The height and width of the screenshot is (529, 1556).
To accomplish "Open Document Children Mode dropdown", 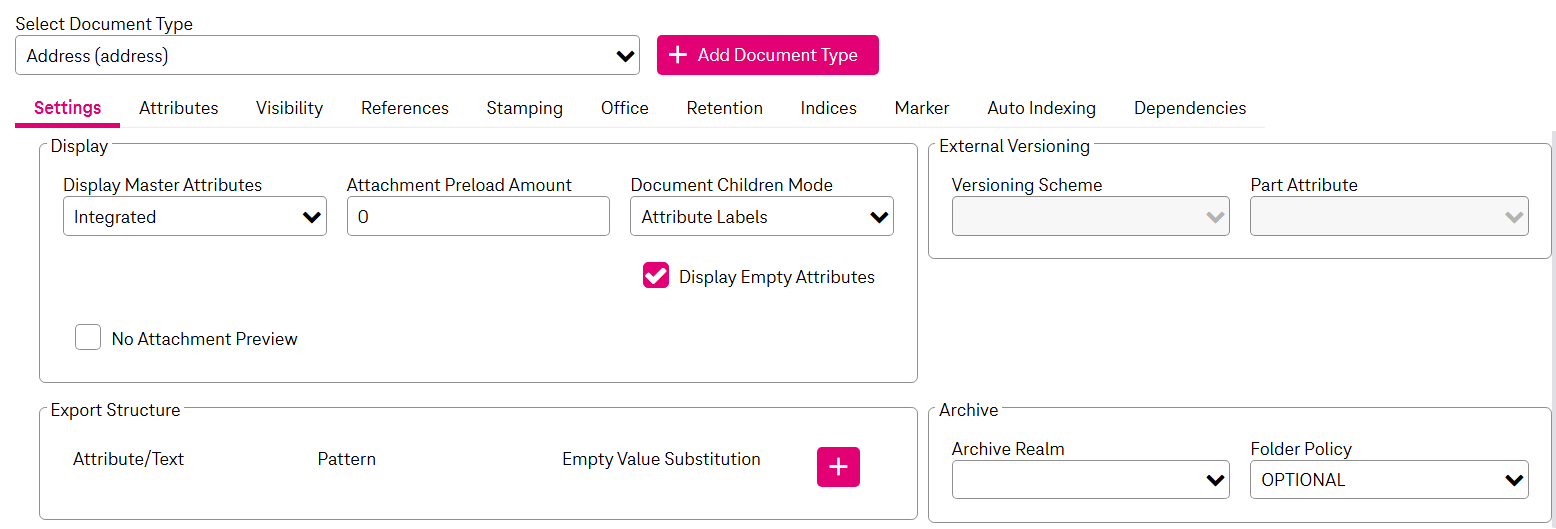I will [762, 216].
